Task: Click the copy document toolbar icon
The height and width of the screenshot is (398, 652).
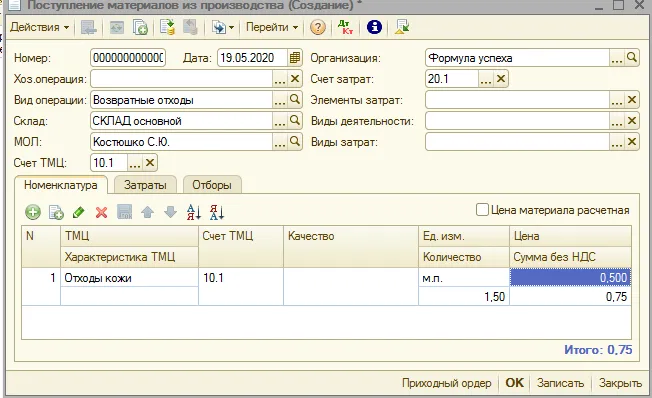Action: pos(141,27)
